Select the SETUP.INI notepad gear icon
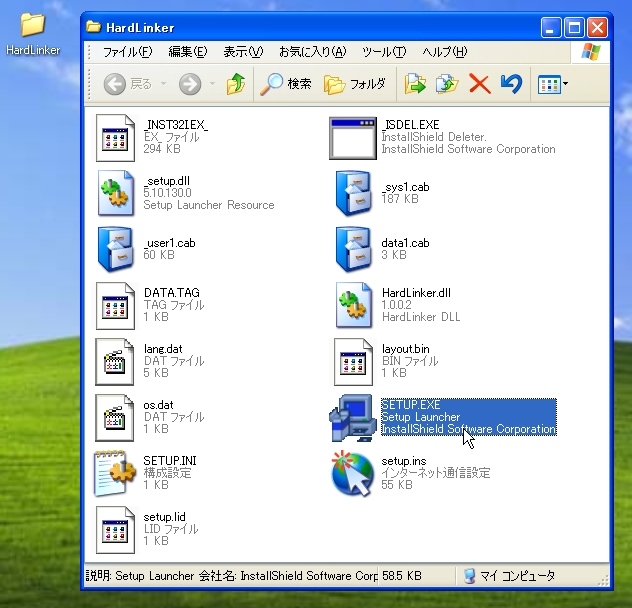The width and height of the screenshot is (632, 608). [x=114, y=473]
